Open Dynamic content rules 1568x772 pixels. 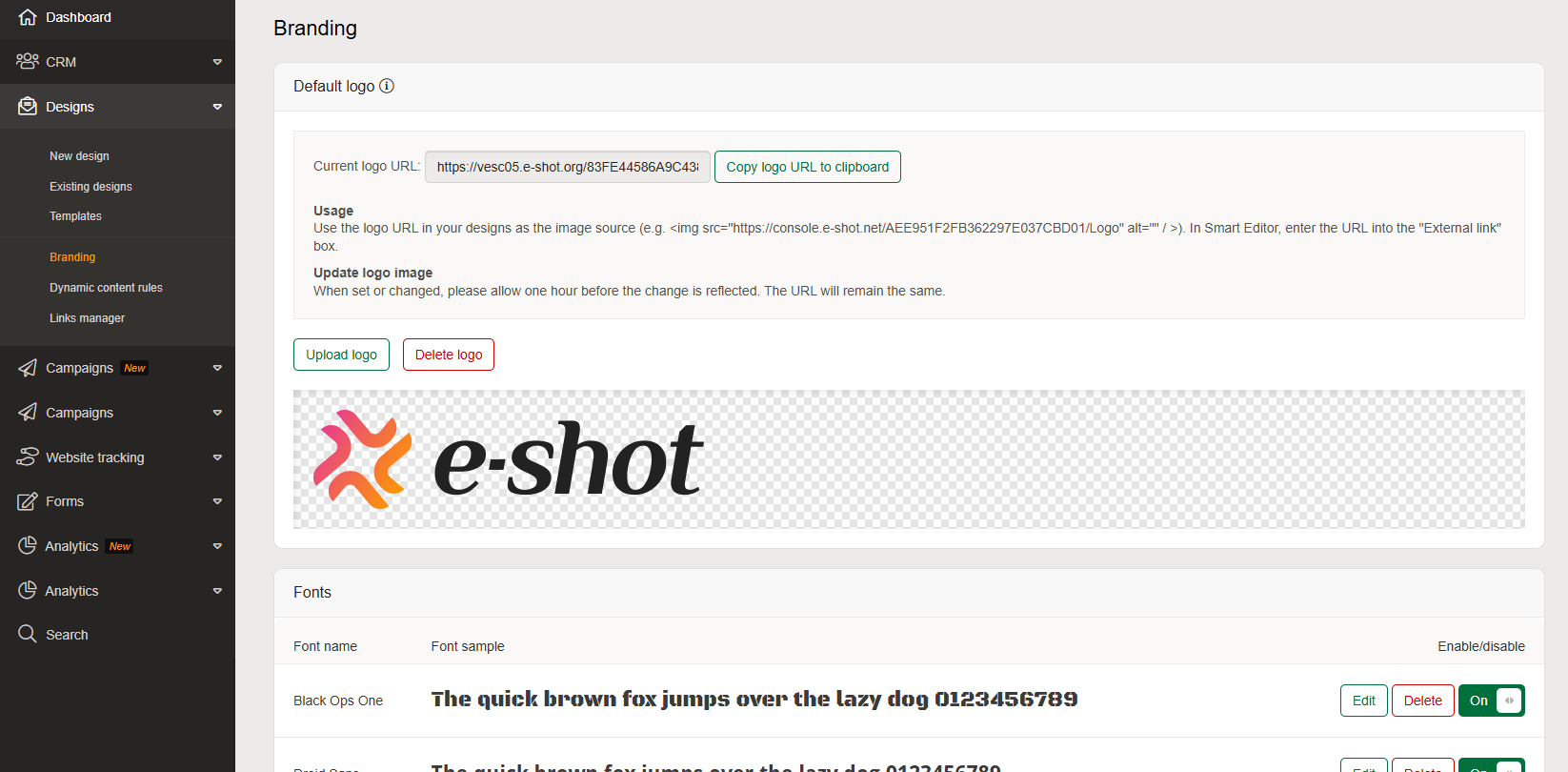click(106, 288)
